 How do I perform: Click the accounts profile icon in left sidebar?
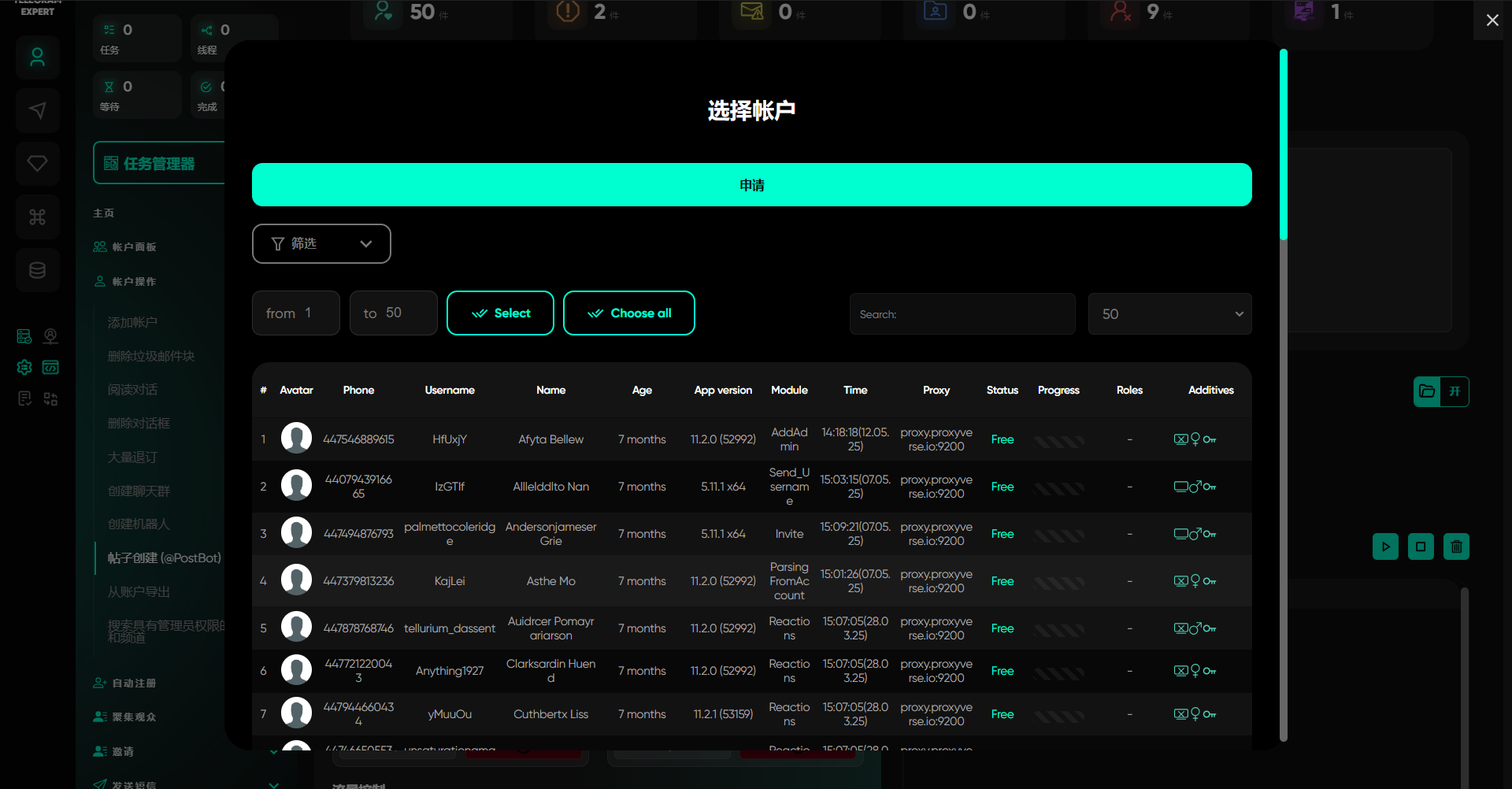pos(37,57)
